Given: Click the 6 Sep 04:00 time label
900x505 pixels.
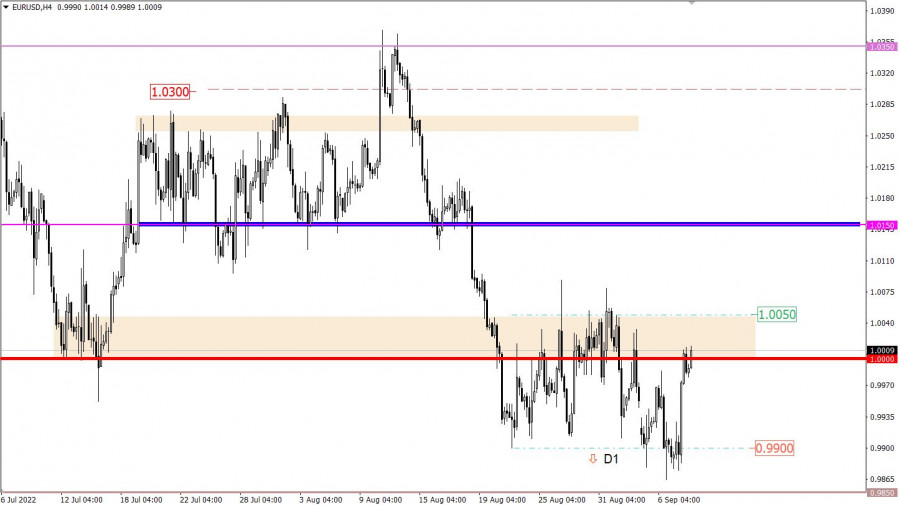Looking at the screenshot, I should [679, 500].
